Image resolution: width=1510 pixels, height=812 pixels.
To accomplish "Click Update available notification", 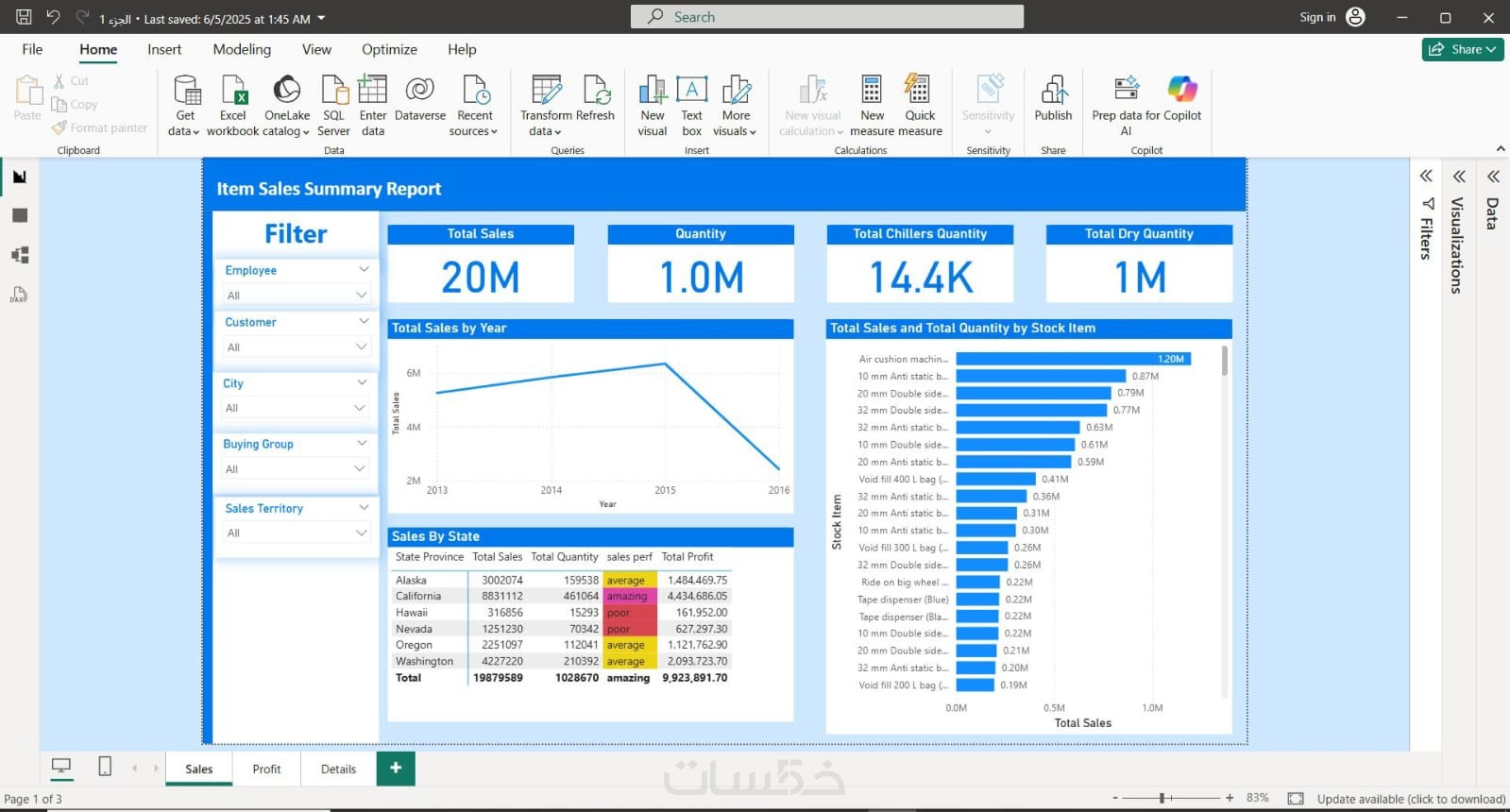I will click(1411, 799).
